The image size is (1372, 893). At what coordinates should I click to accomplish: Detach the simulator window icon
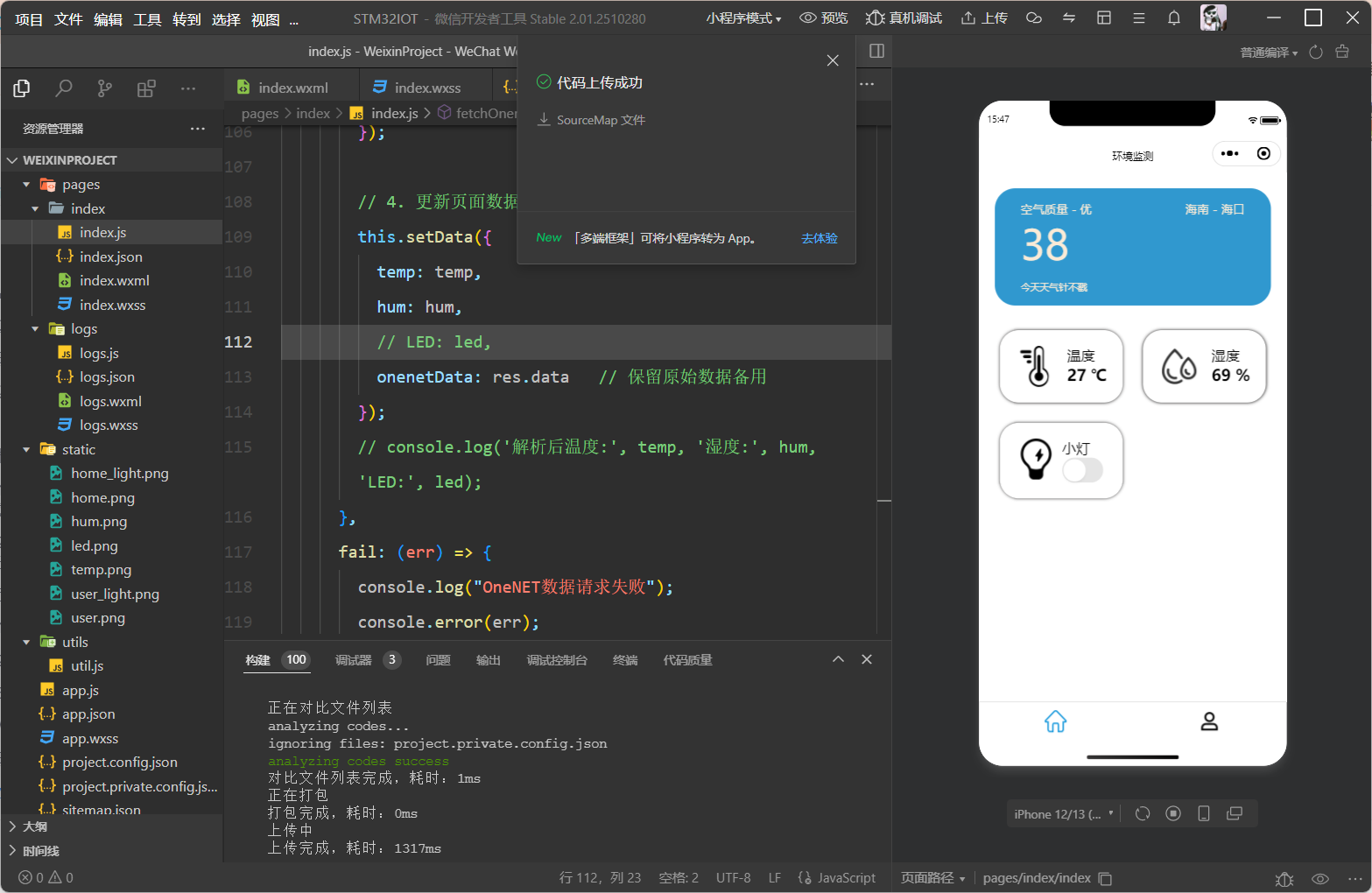coord(1235,813)
